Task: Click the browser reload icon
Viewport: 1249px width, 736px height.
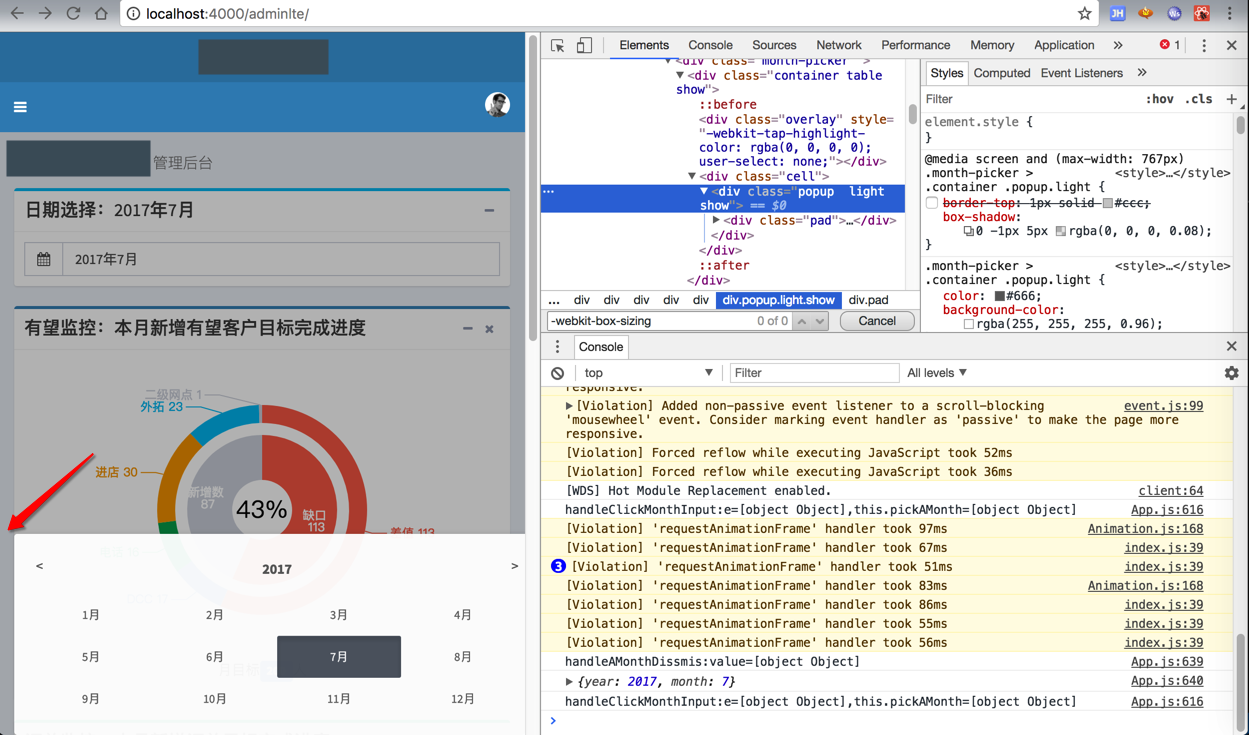Action: pos(73,14)
